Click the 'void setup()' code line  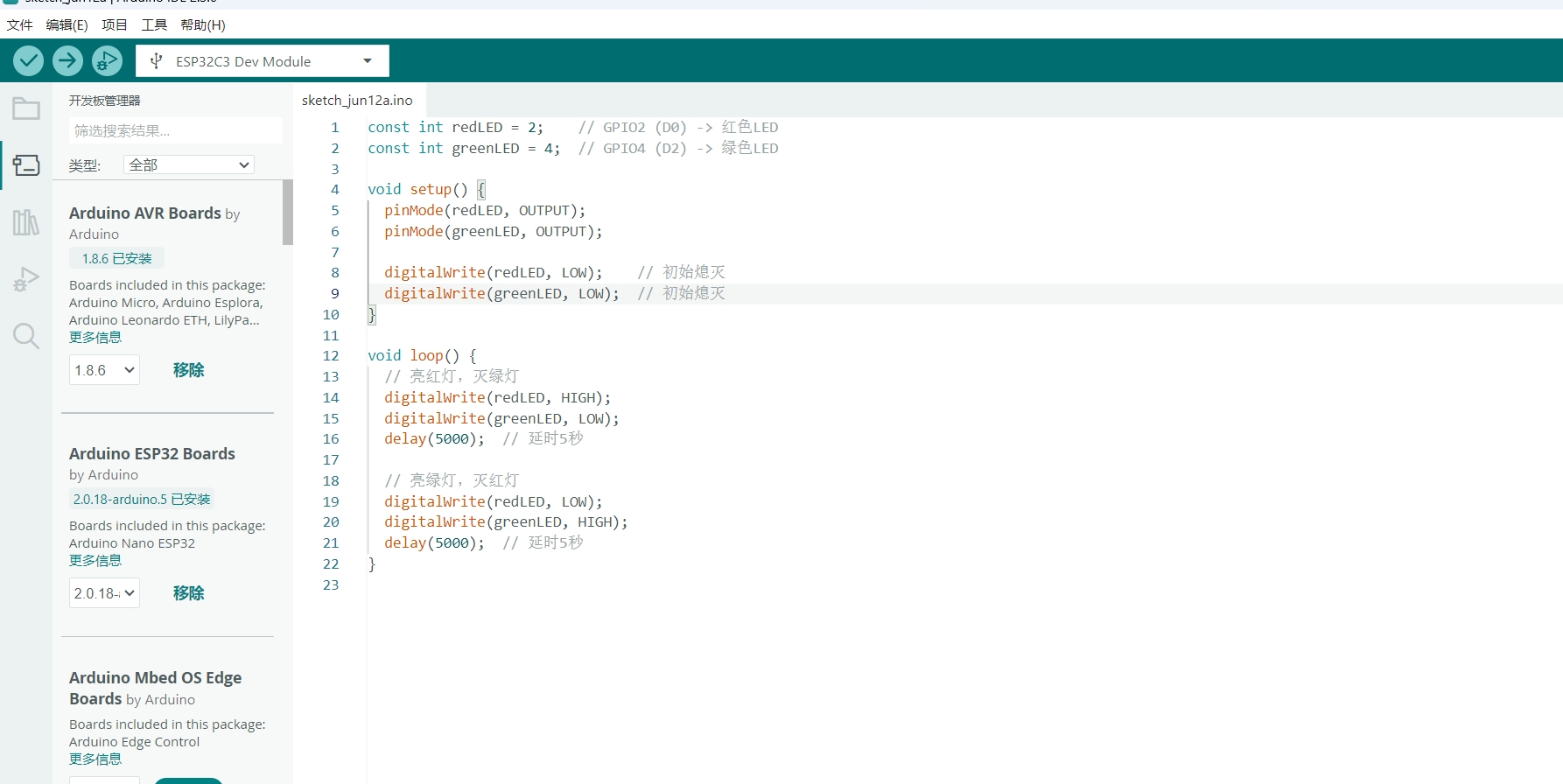pos(426,190)
